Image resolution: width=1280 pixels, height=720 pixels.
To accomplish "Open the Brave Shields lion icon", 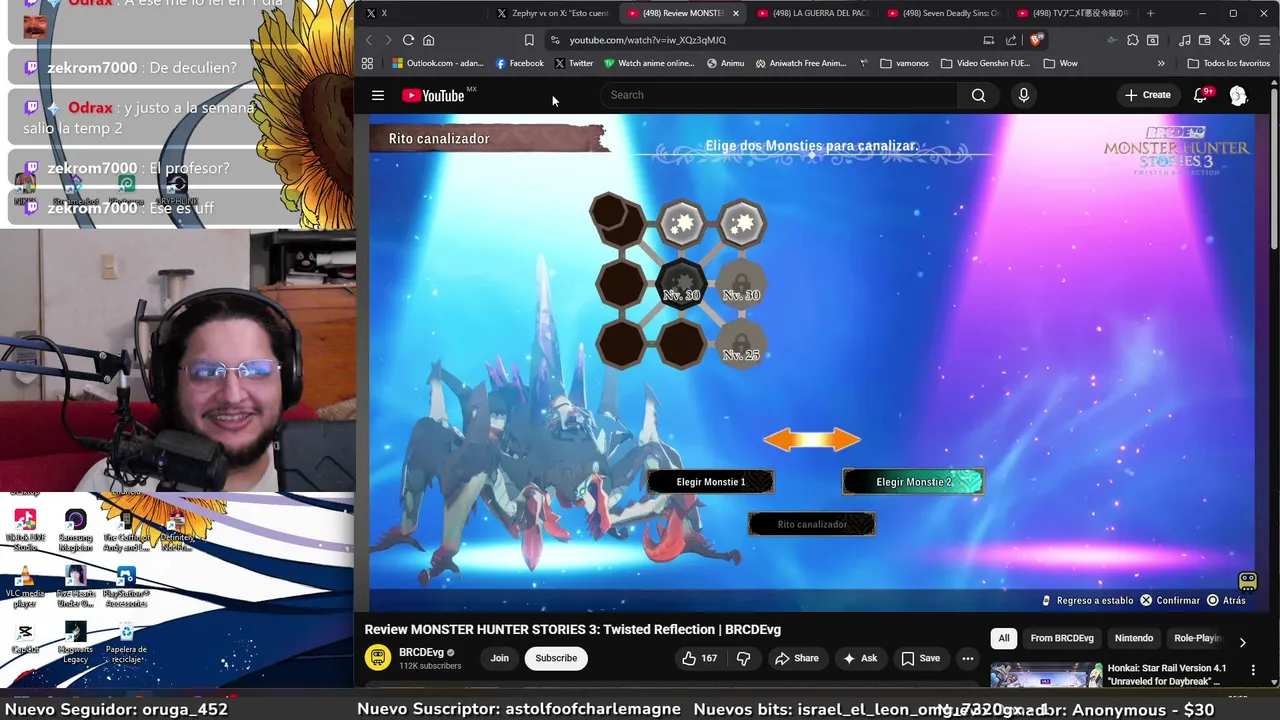I will (1036, 40).
